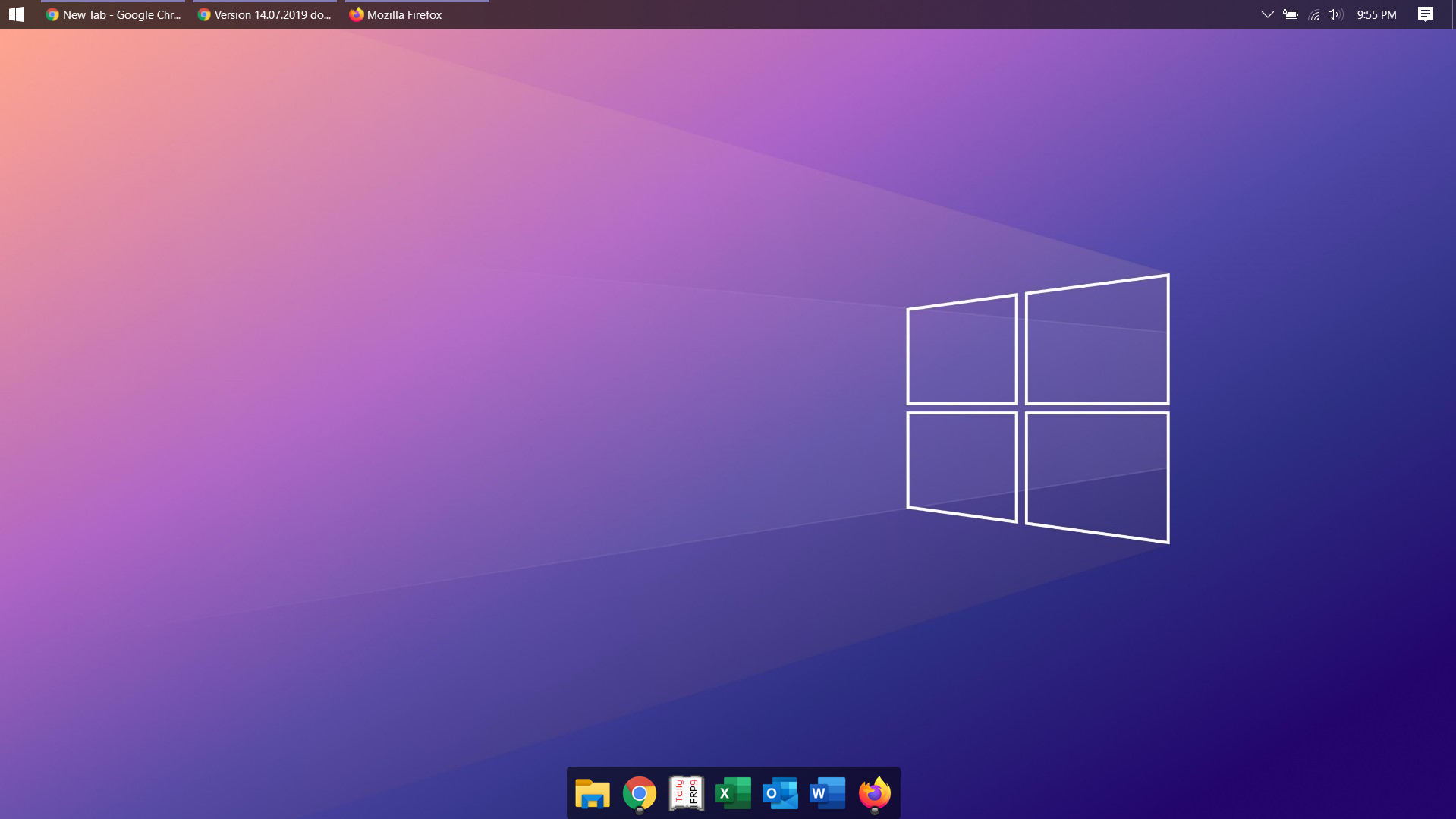
Task: Open Tally ERP9 from the dock
Action: pos(686,792)
